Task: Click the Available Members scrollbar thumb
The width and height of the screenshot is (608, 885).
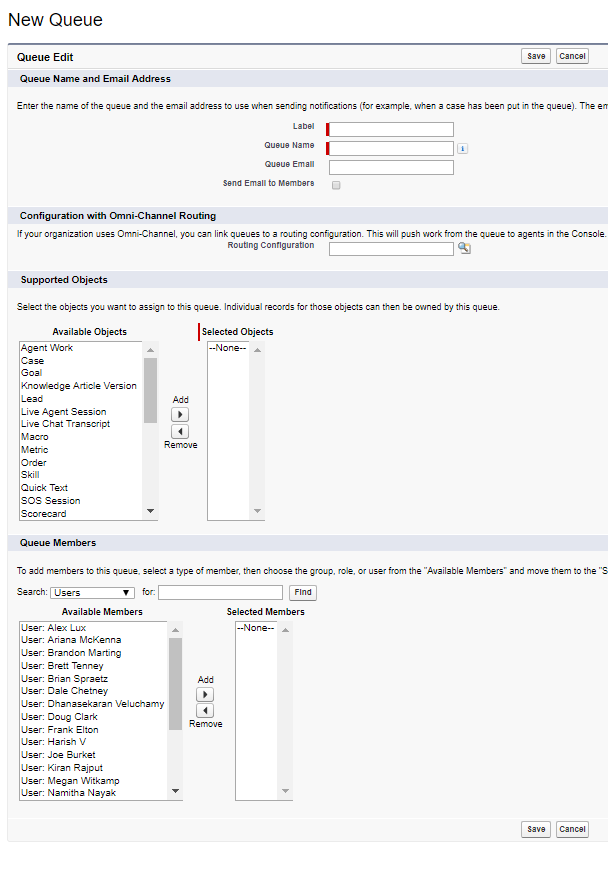Action: [176, 684]
